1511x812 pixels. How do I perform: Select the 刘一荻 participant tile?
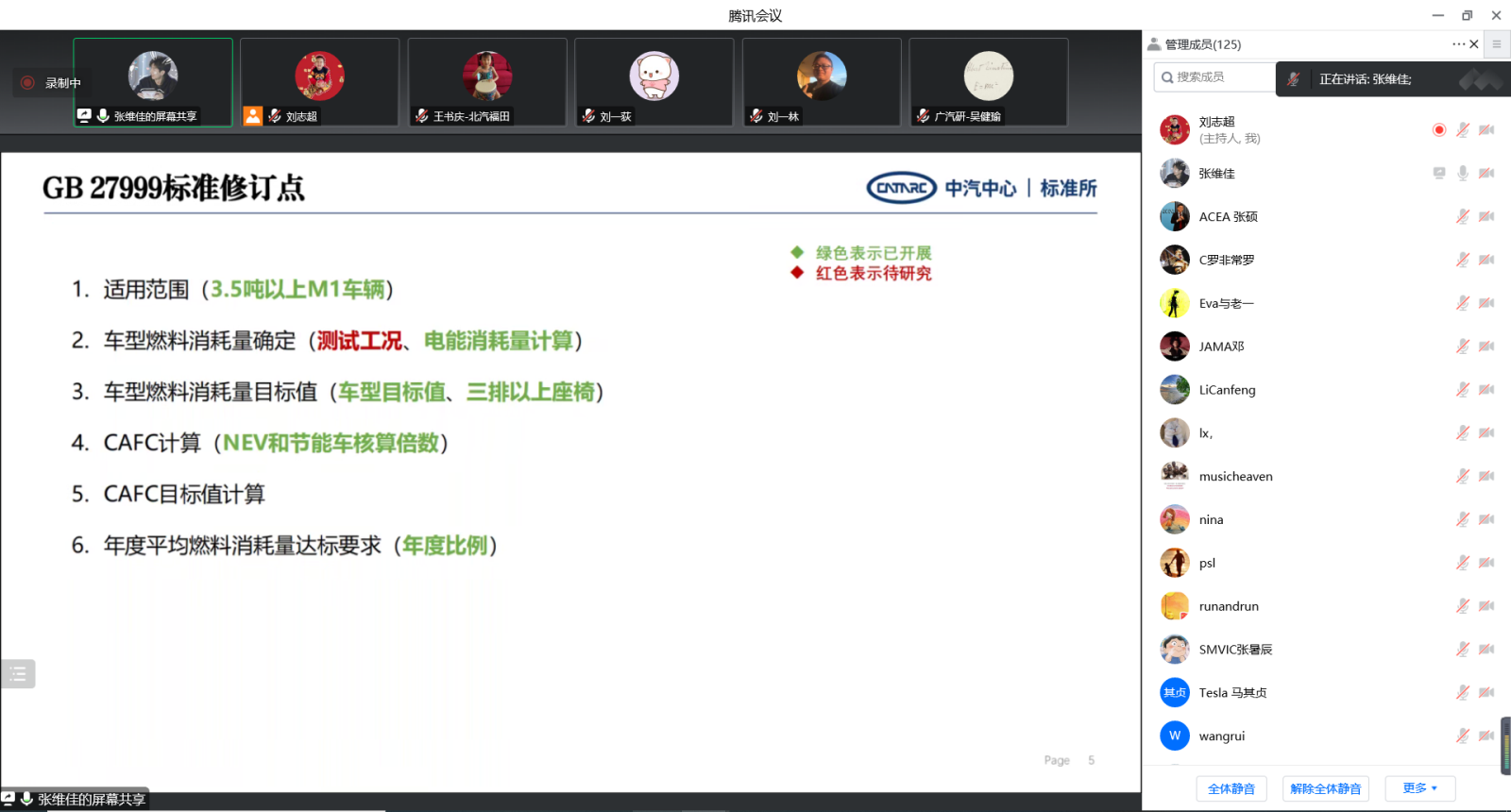coord(654,82)
